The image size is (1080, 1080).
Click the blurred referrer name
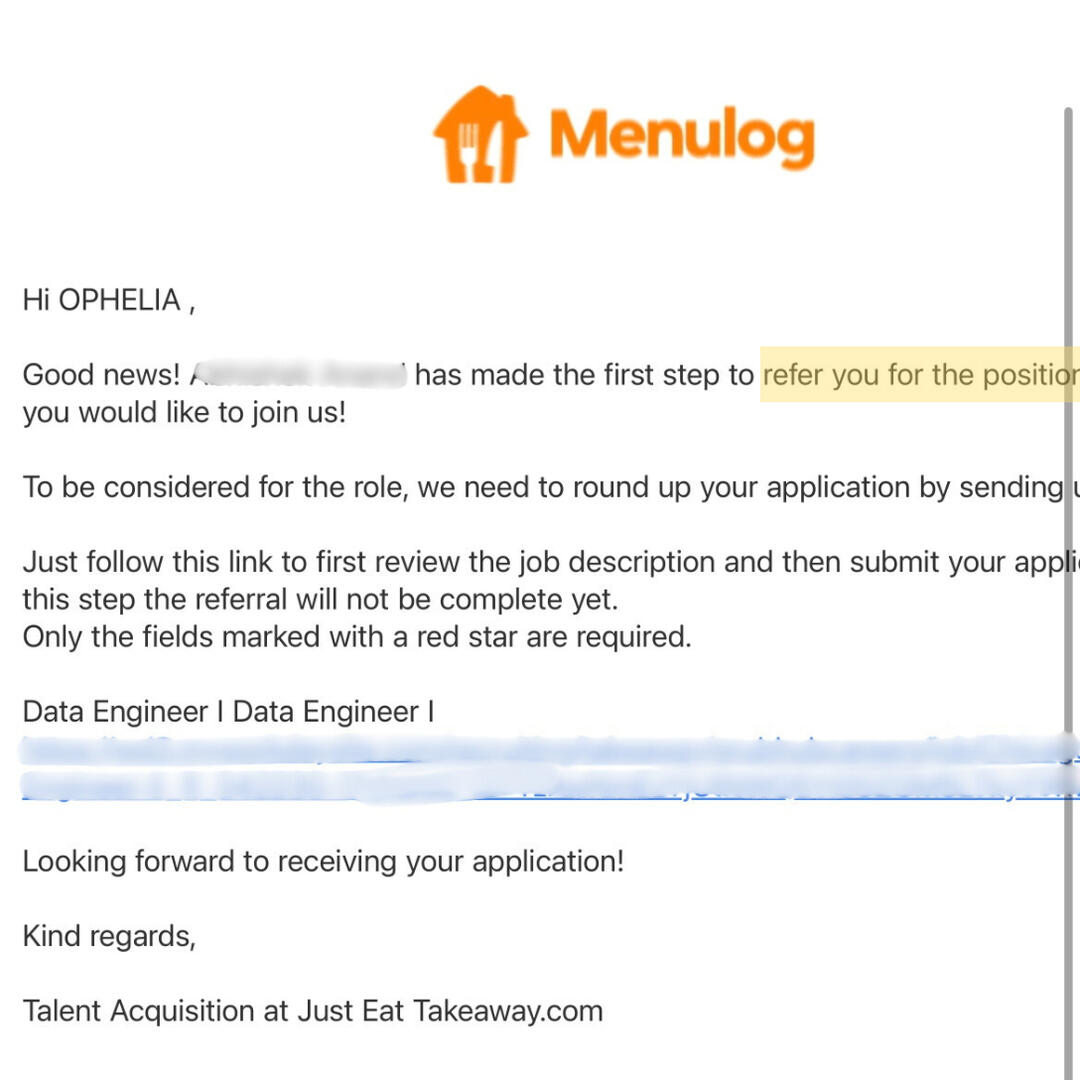tap(298, 375)
